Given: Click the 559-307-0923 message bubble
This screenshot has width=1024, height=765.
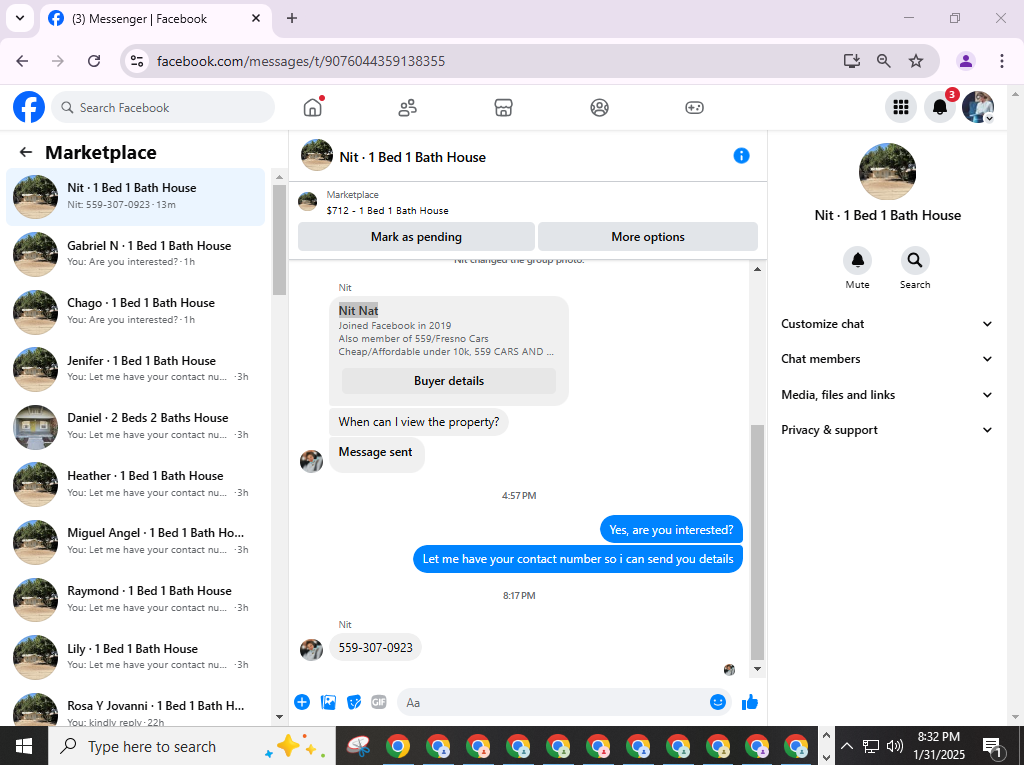Looking at the screenshot, I should (x=376, y=647).
